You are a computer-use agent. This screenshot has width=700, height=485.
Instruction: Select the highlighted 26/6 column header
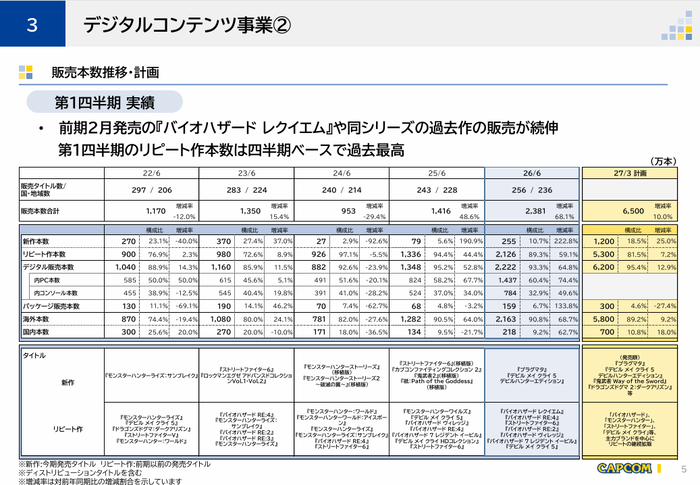(532, 173)
